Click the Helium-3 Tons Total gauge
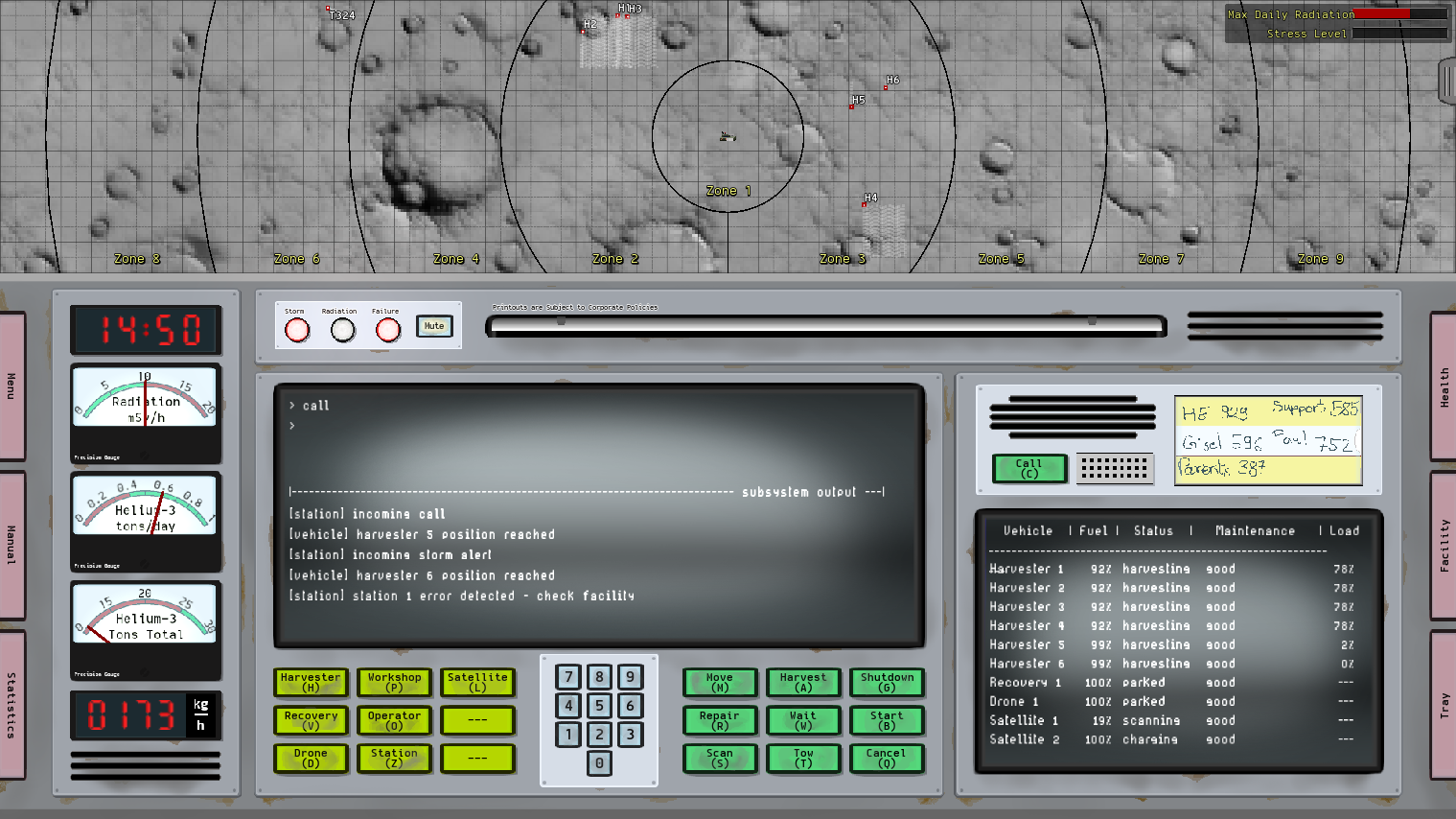This screenshot has width=1456, height=819. click(146, 631)
